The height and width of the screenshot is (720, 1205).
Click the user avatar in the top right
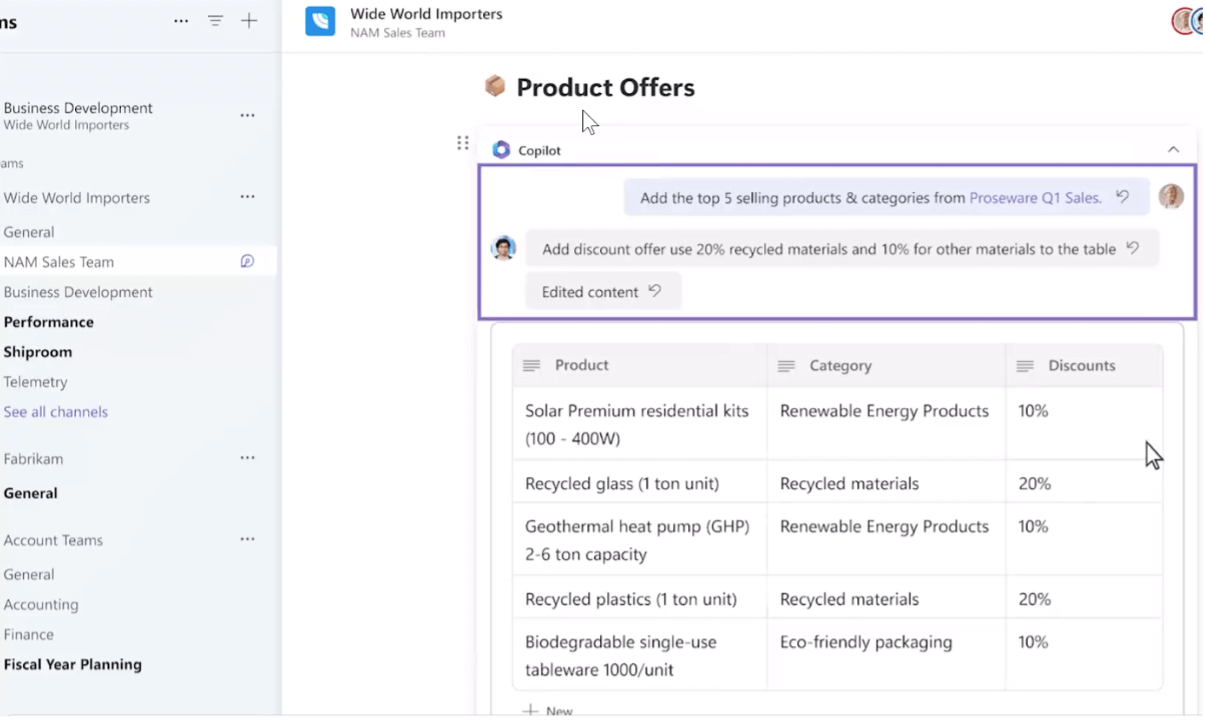tap(1183, 20)
